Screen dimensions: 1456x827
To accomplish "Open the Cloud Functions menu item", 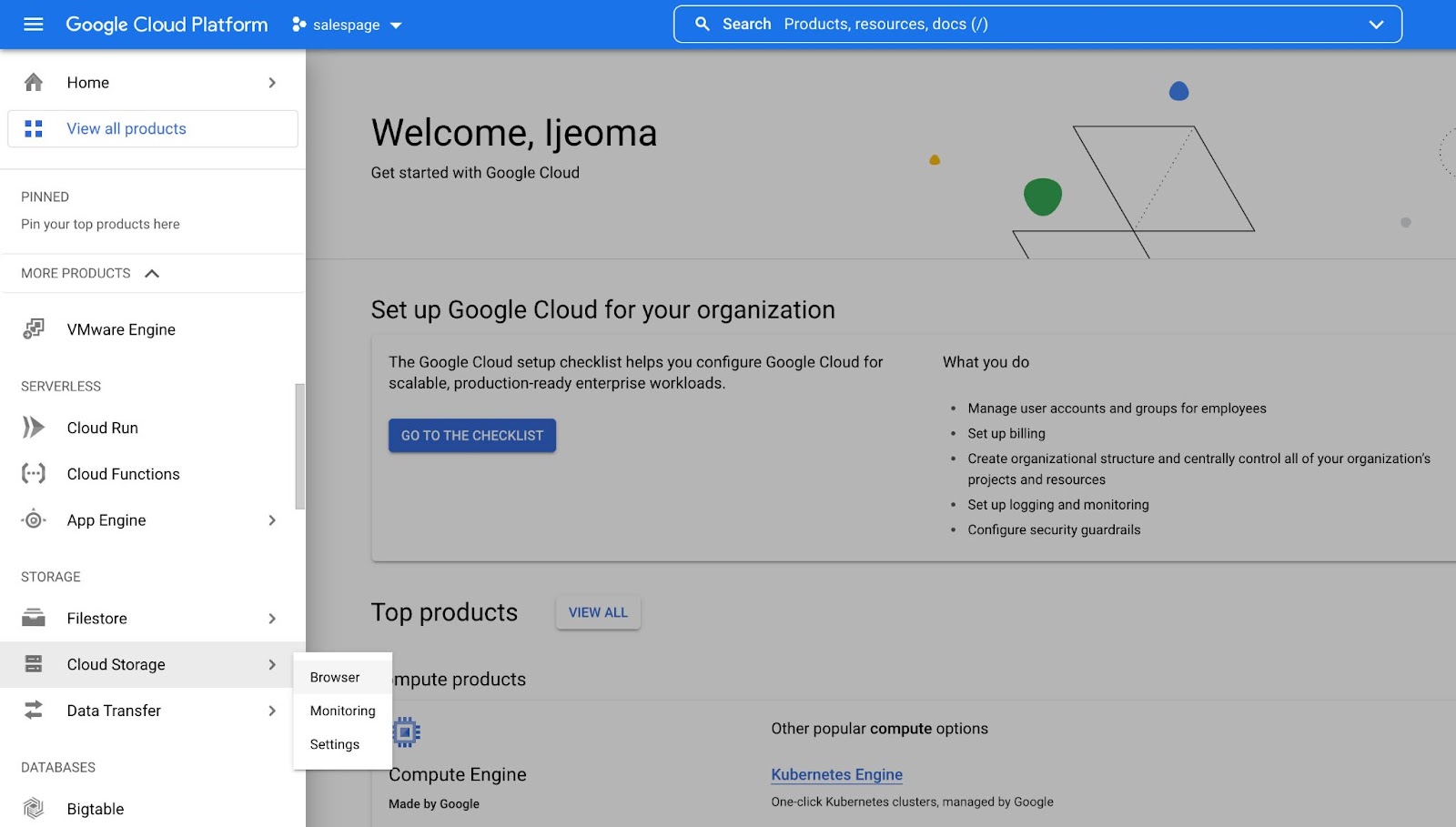I will [x=152, y=474].
